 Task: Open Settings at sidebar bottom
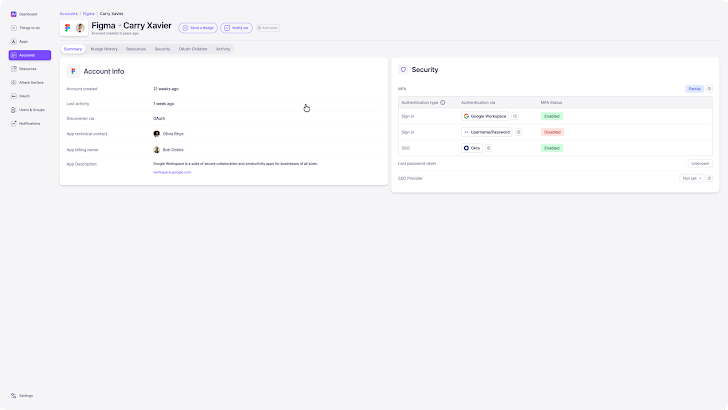tap(26, 396)
